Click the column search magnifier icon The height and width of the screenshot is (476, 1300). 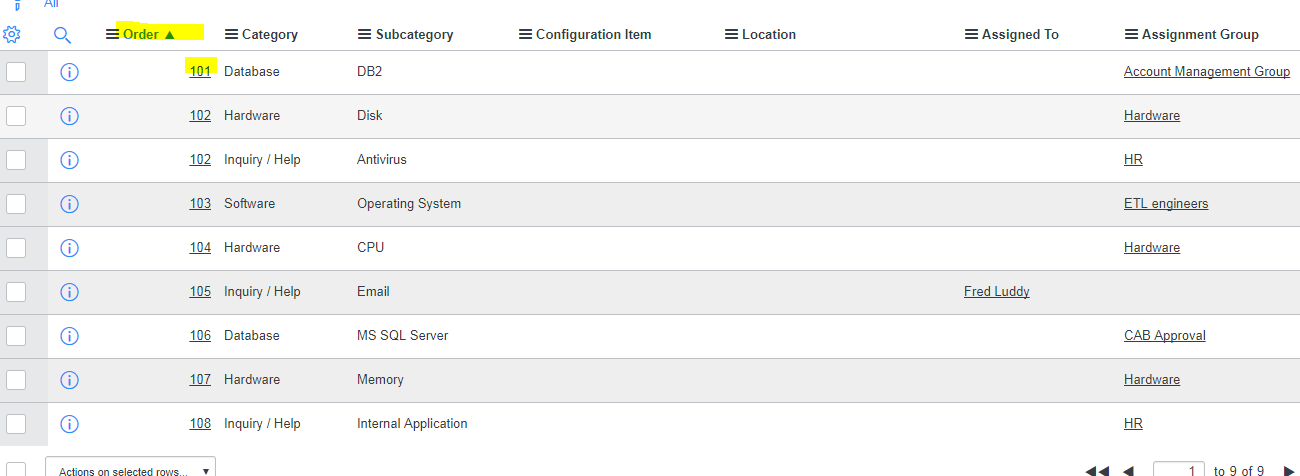pos(62,35)
